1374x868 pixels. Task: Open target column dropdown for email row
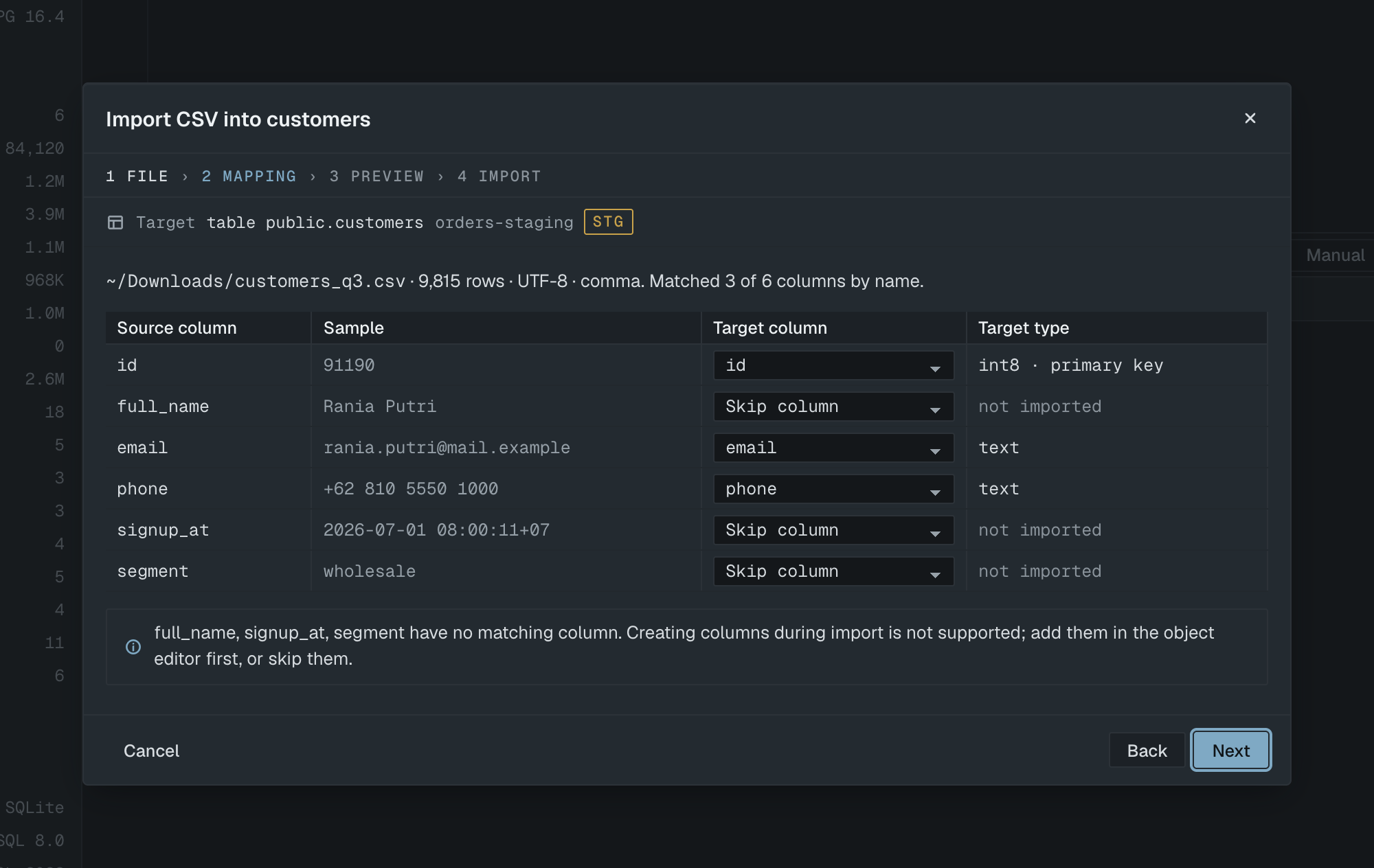833,448
